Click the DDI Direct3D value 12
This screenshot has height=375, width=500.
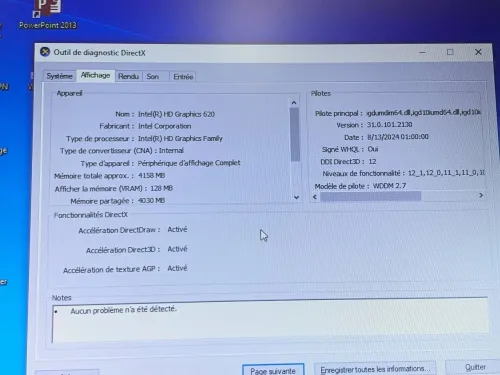(372, 161)
